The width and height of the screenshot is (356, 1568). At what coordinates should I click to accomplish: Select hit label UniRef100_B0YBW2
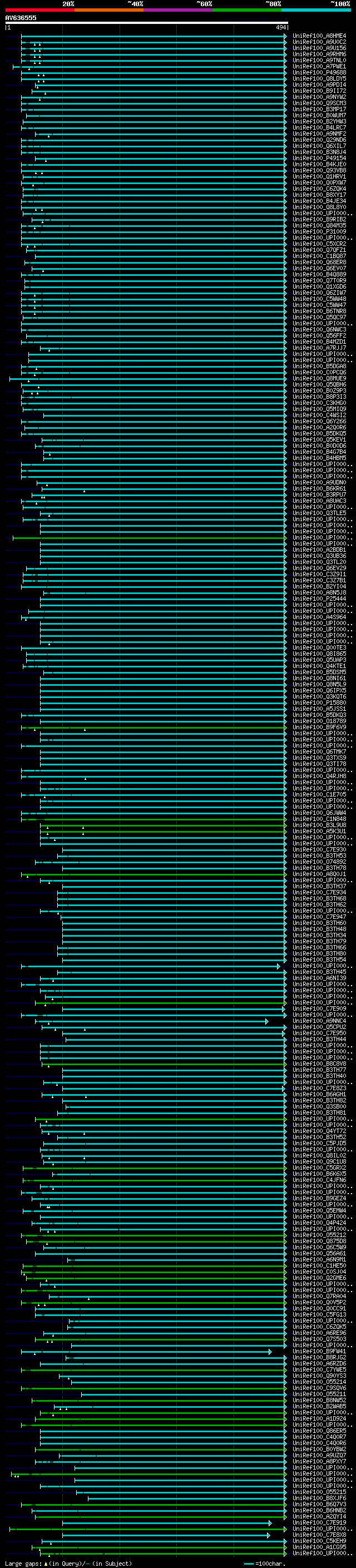click(x=319, y=1449)
